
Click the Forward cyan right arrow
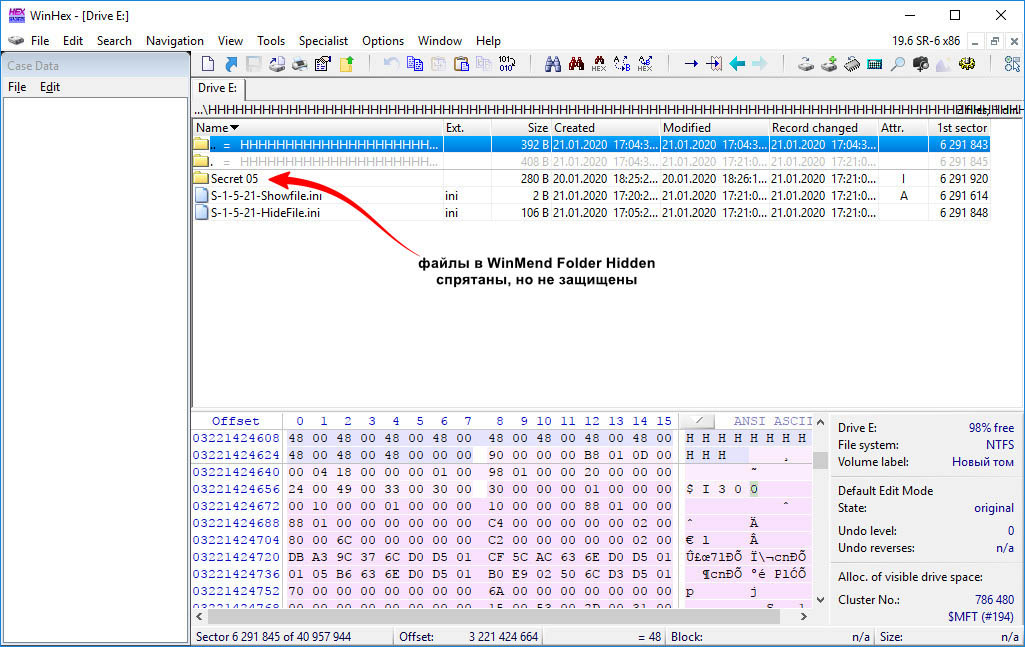760,63
